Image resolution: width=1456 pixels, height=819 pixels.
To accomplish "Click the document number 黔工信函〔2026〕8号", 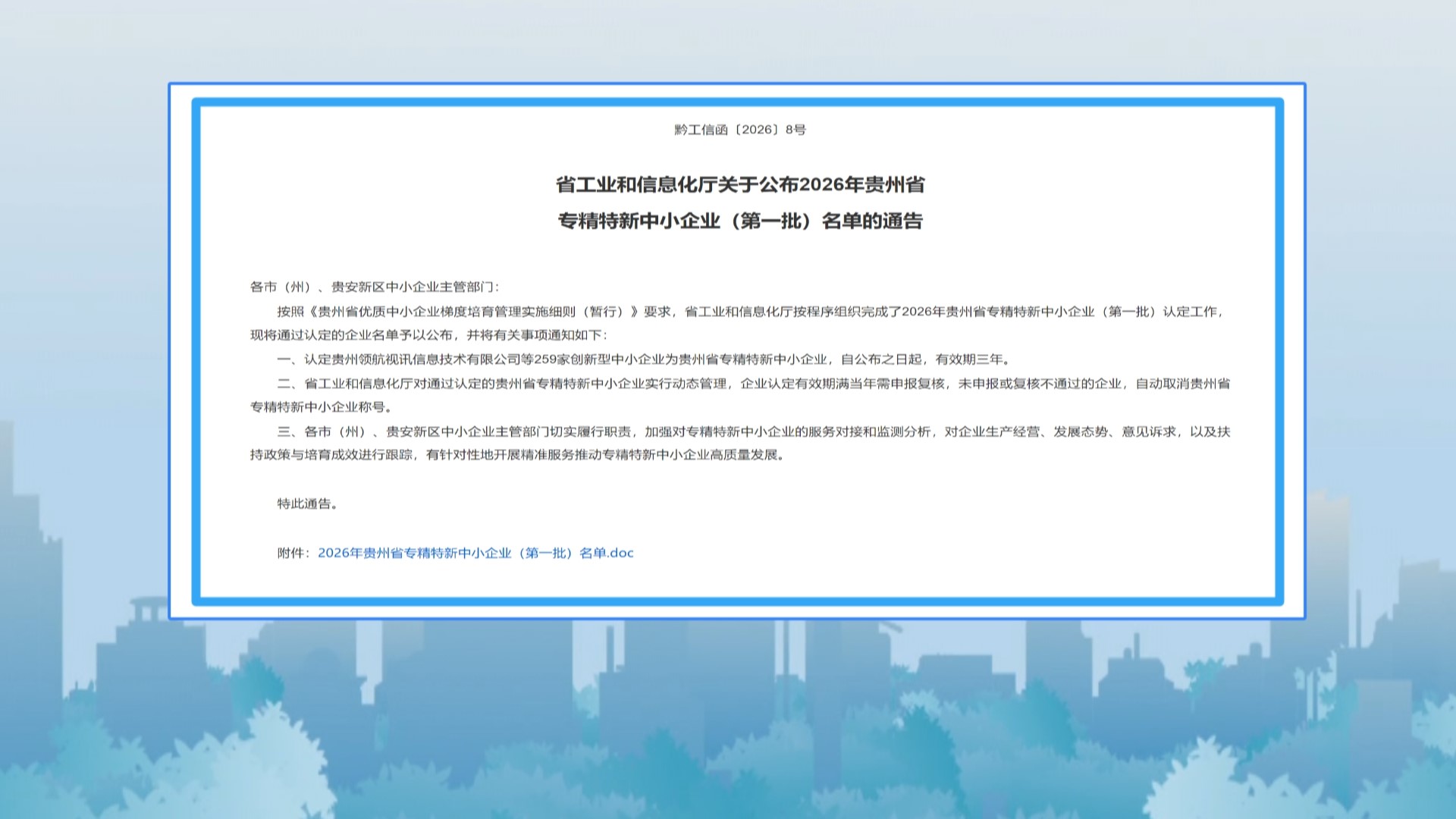I will pos(739,130).
